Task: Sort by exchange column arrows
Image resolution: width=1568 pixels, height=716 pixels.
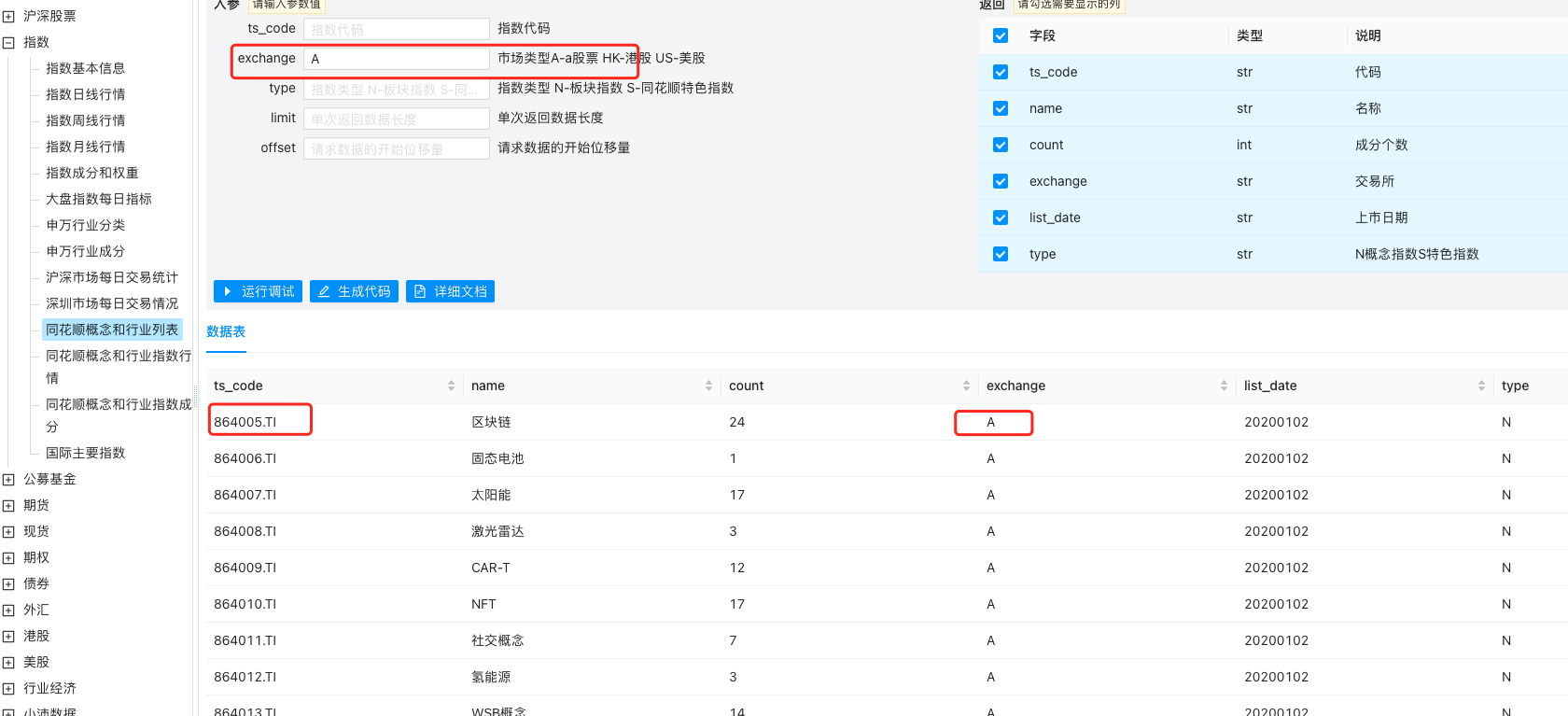Action: (1224, 386)
